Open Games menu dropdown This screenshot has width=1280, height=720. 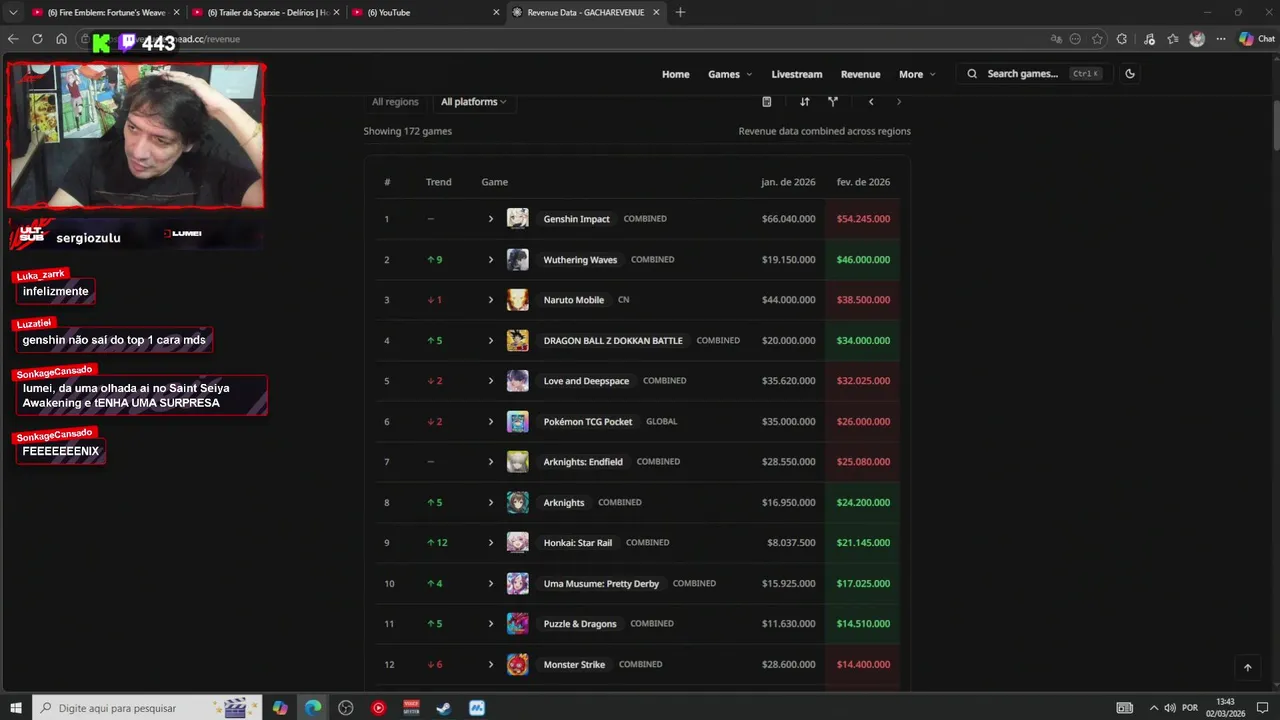coord(730,74)
